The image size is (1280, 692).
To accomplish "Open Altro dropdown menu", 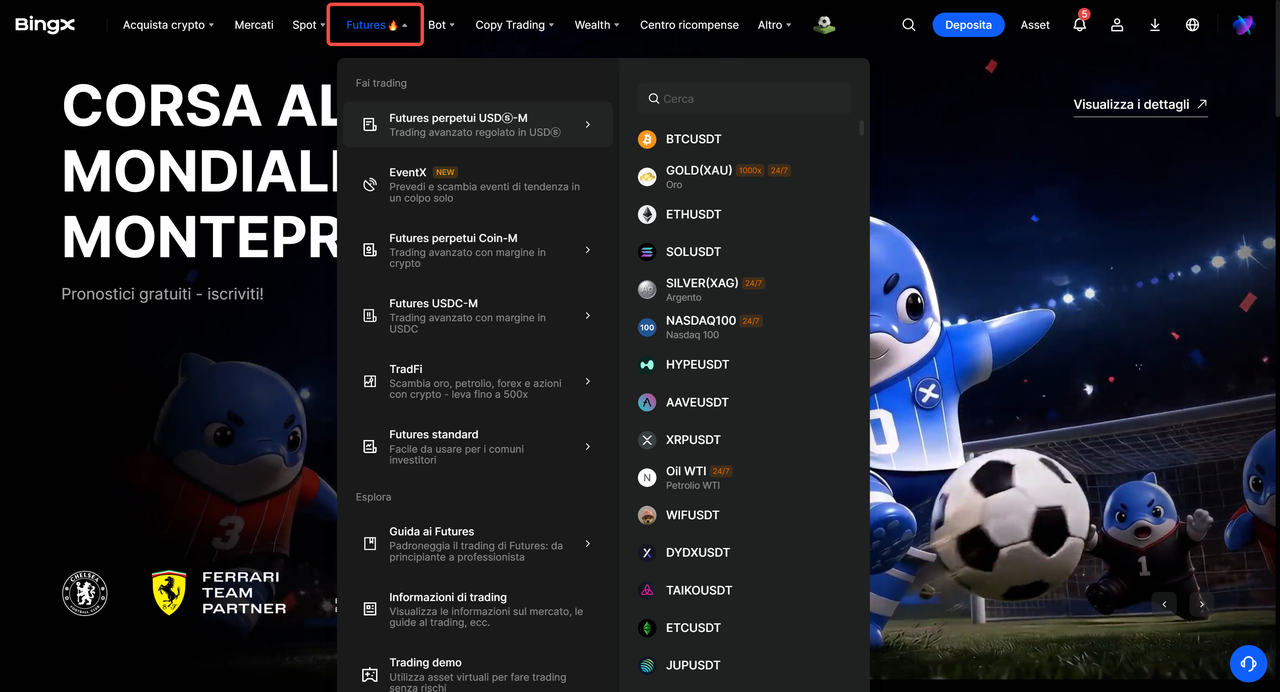I will point(775,25).
